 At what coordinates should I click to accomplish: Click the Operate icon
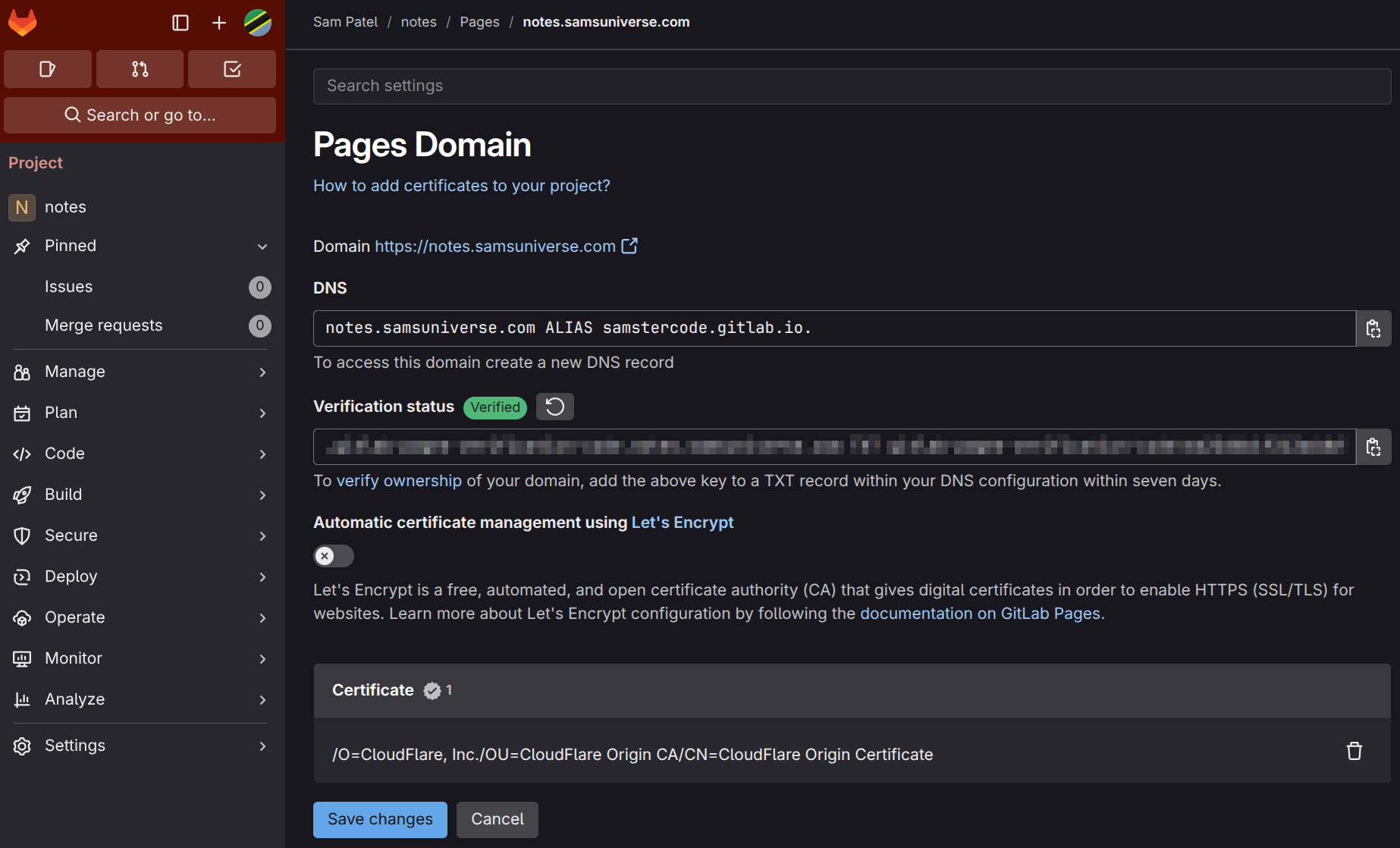[x=22, y=617]
